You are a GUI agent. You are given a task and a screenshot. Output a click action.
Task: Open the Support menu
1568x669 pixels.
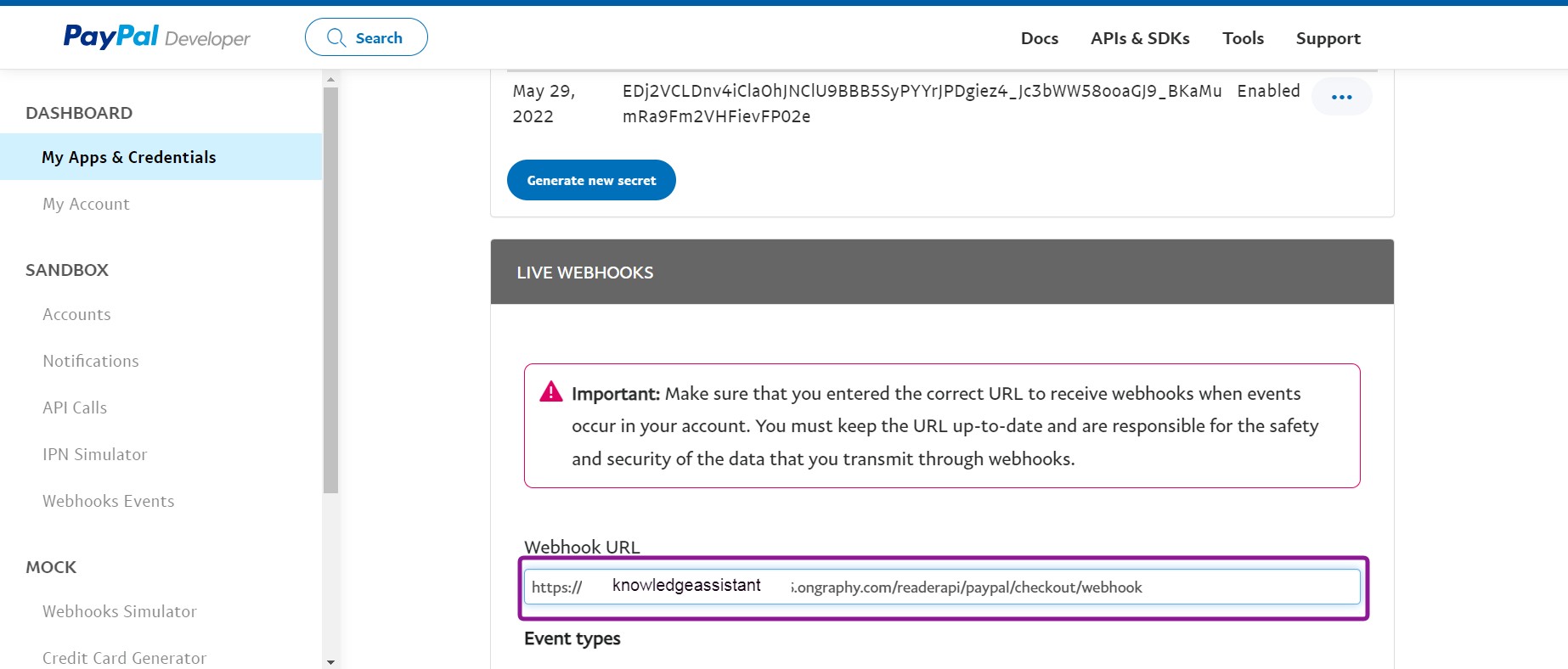click(1328, 38)
